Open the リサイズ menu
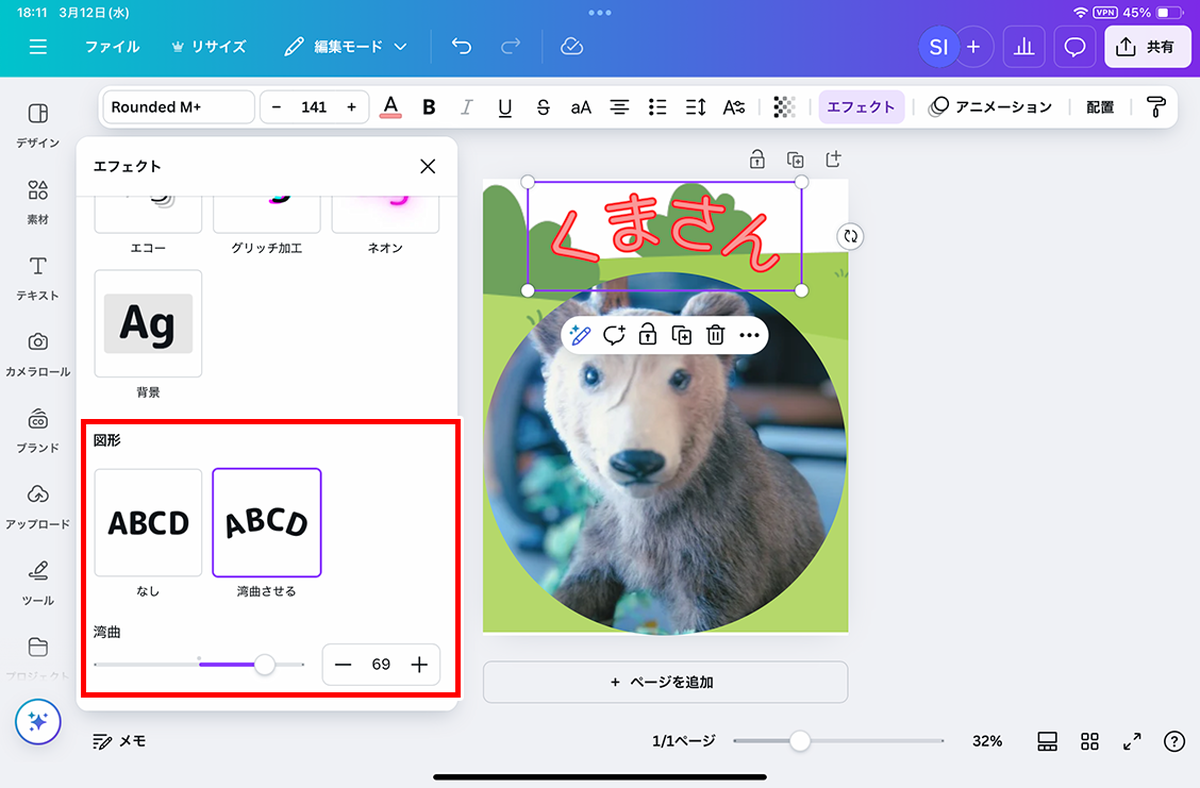The height and width of the screenshot is (788, 1200). click(208, 47)
